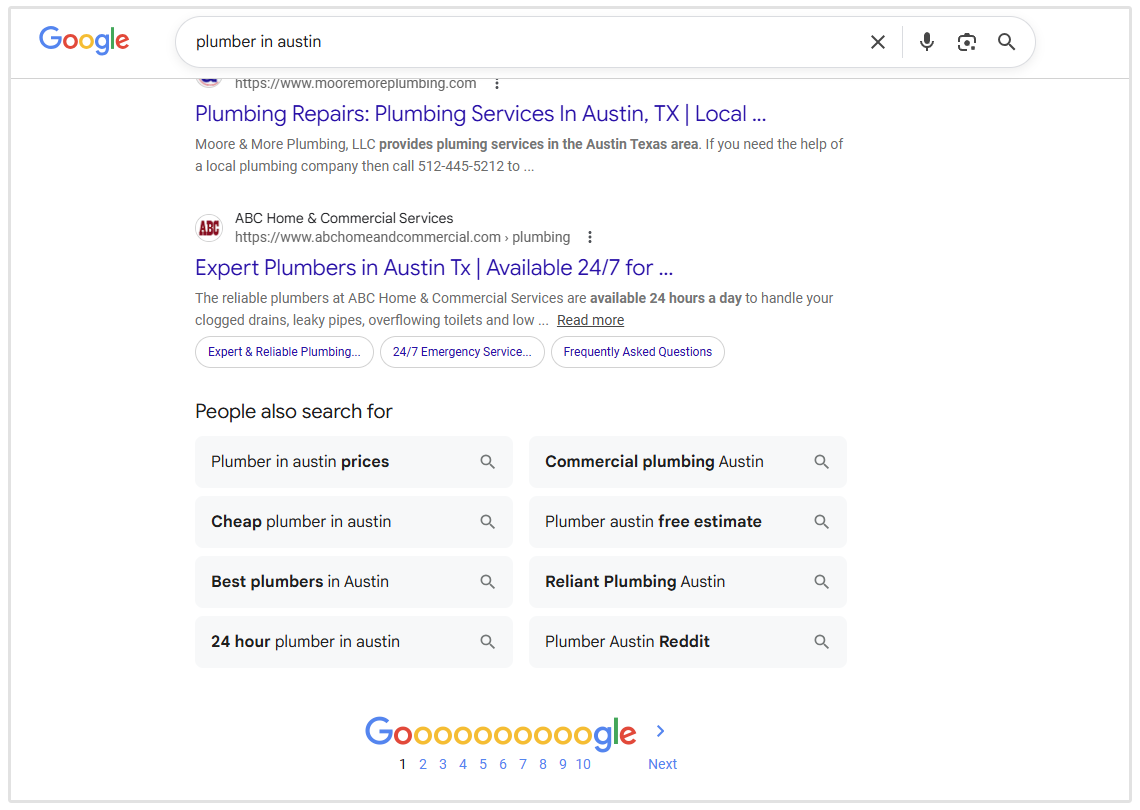Open 'Expert & Reliable Plumbing' sitelink chip

point(284,352)
